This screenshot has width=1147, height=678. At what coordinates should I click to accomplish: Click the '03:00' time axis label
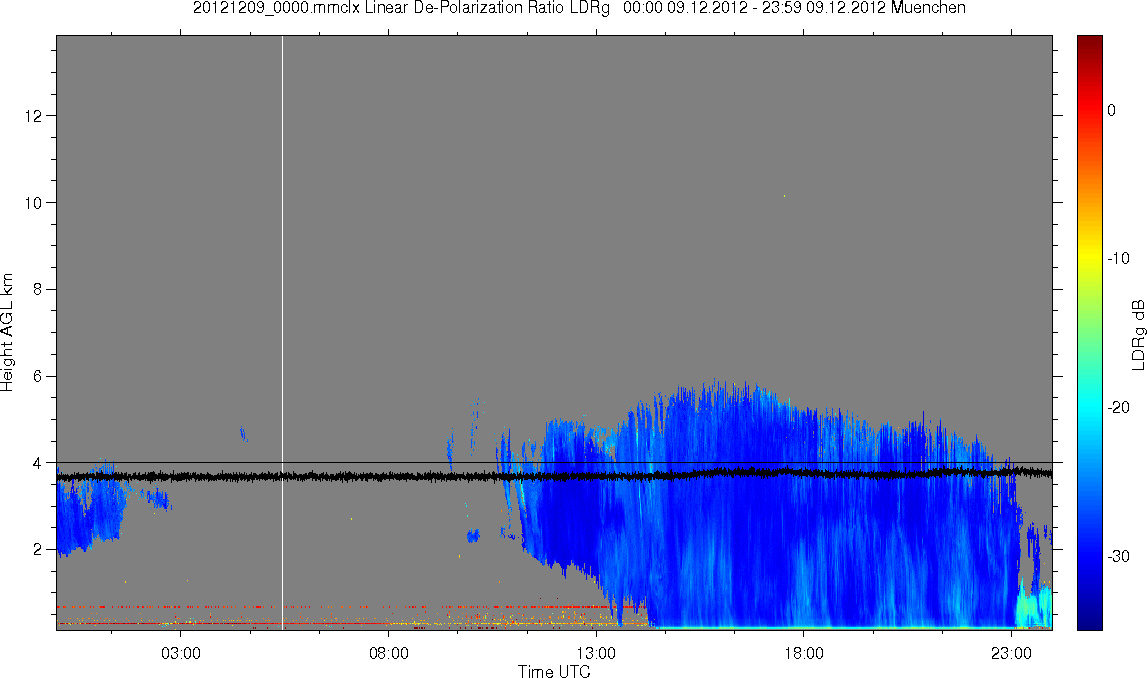tap(181, 653)
